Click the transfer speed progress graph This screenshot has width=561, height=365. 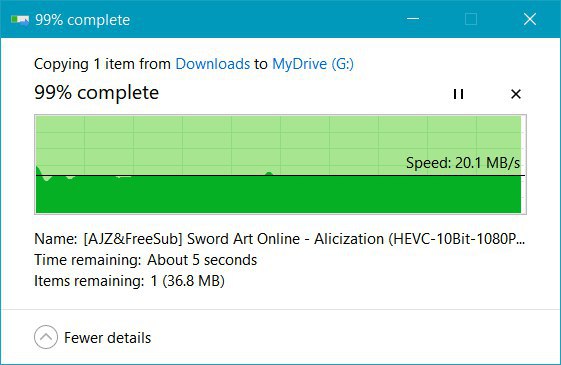[280, 164]
